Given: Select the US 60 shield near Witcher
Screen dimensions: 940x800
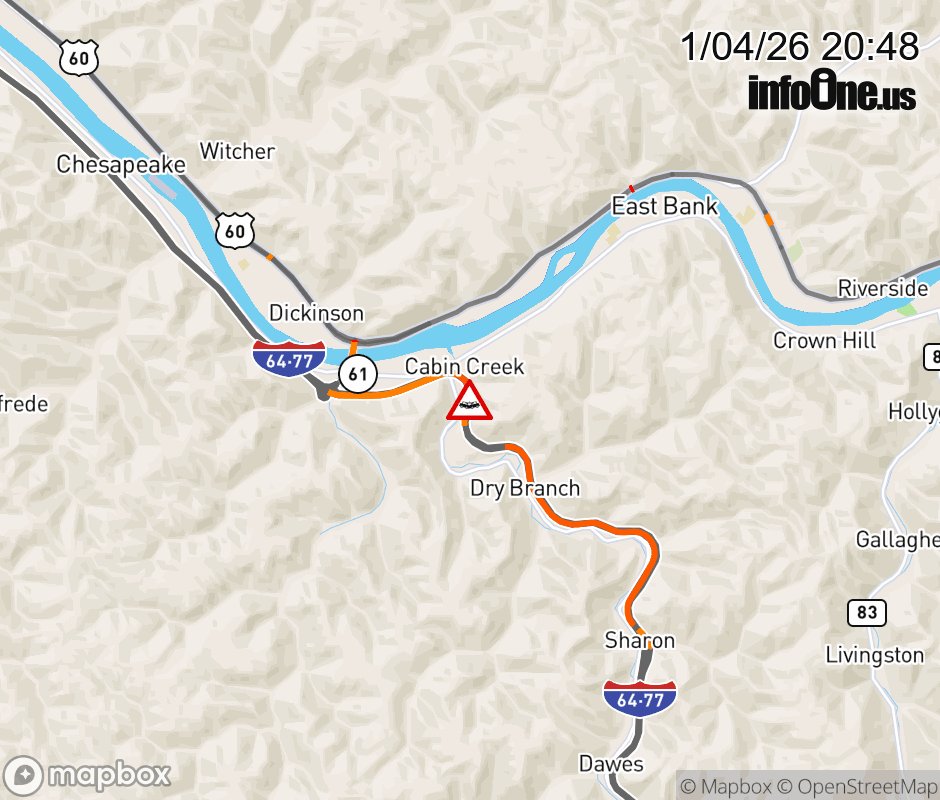Looking at the screenshot, I should (235, 230).
